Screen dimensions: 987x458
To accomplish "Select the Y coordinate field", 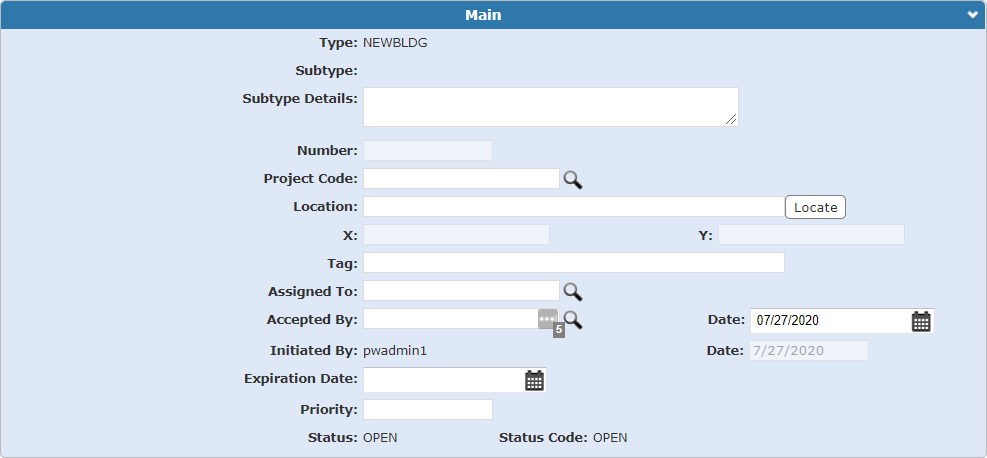I will 811,235.
